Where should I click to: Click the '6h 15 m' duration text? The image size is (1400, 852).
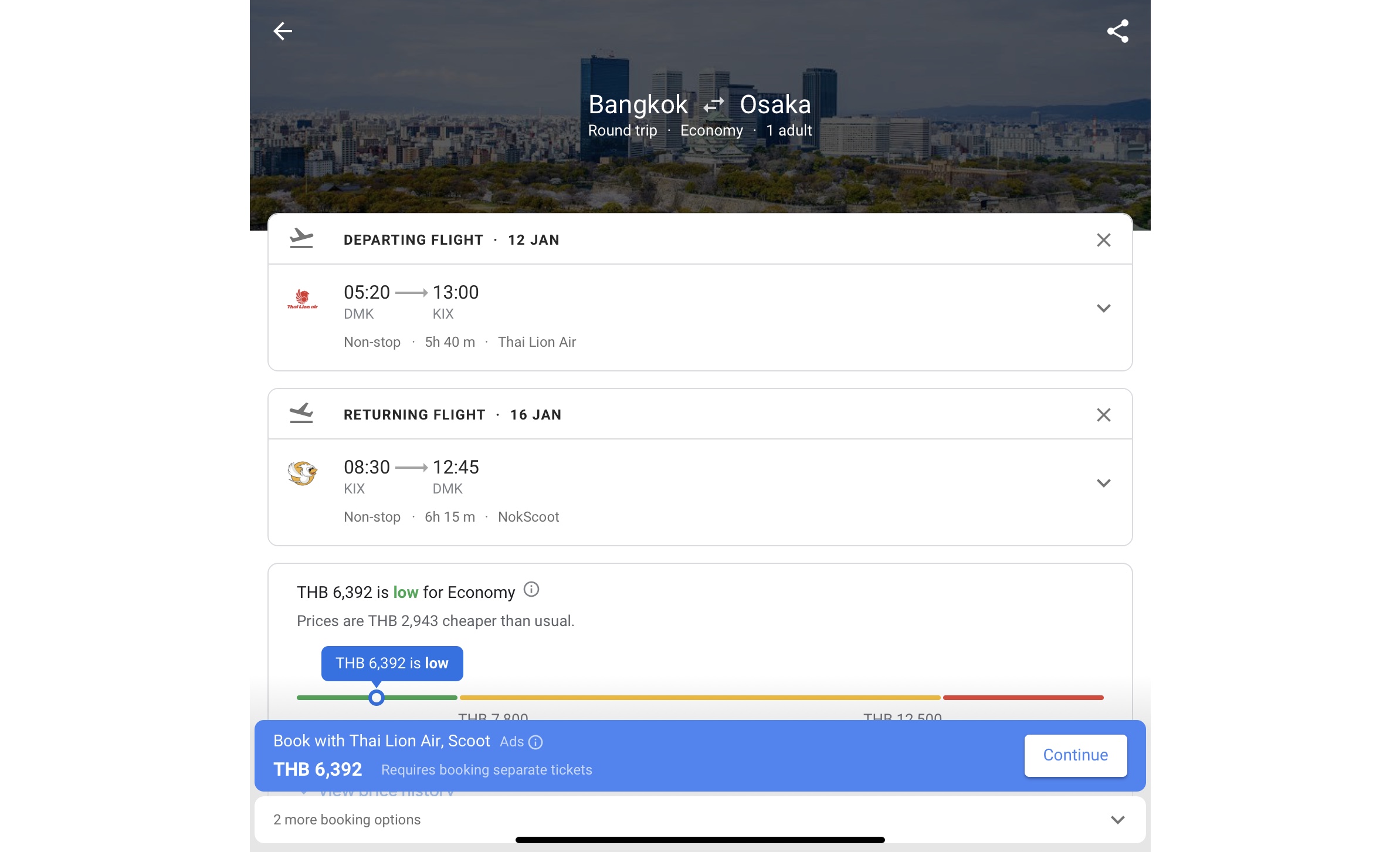click(450, 517)
